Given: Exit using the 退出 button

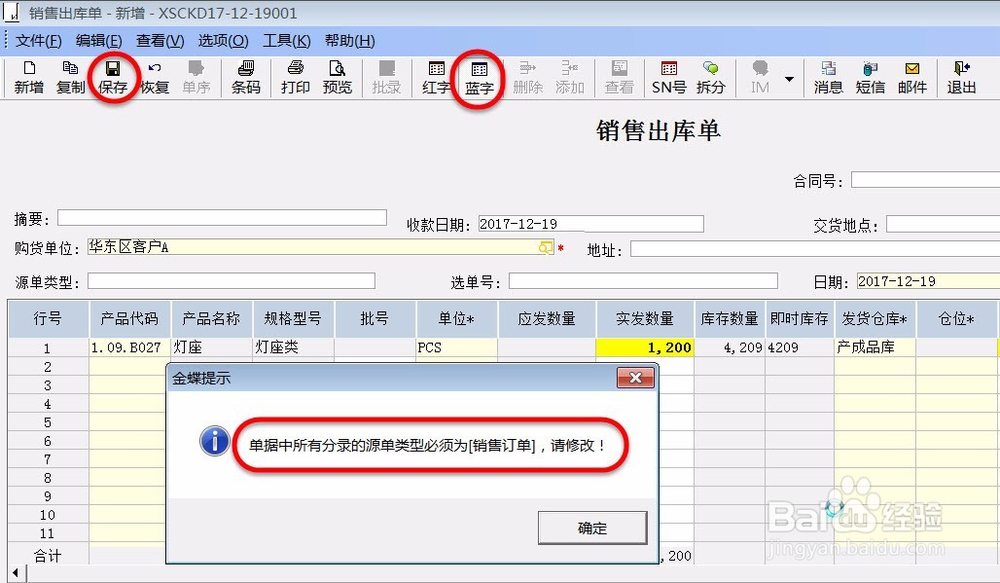Looking at the screenshot, I should click(960, 78).
